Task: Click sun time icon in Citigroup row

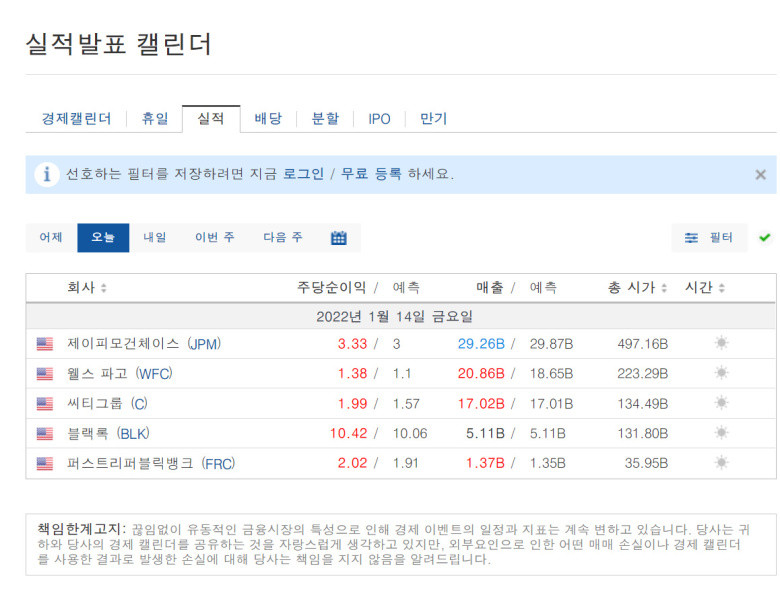Action: (x=721, y=402)
